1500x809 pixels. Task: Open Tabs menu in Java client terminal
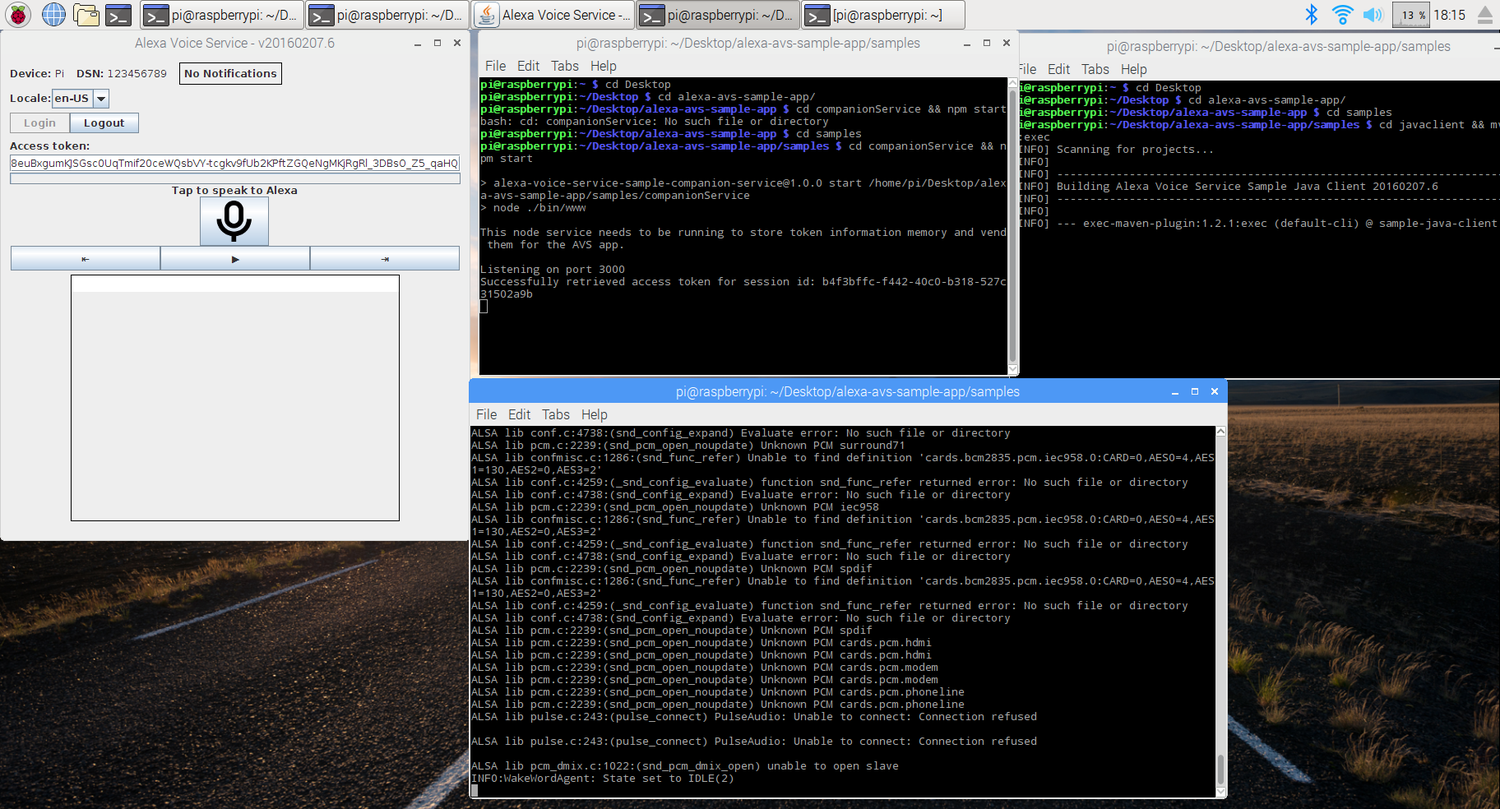click(1096, 69)
